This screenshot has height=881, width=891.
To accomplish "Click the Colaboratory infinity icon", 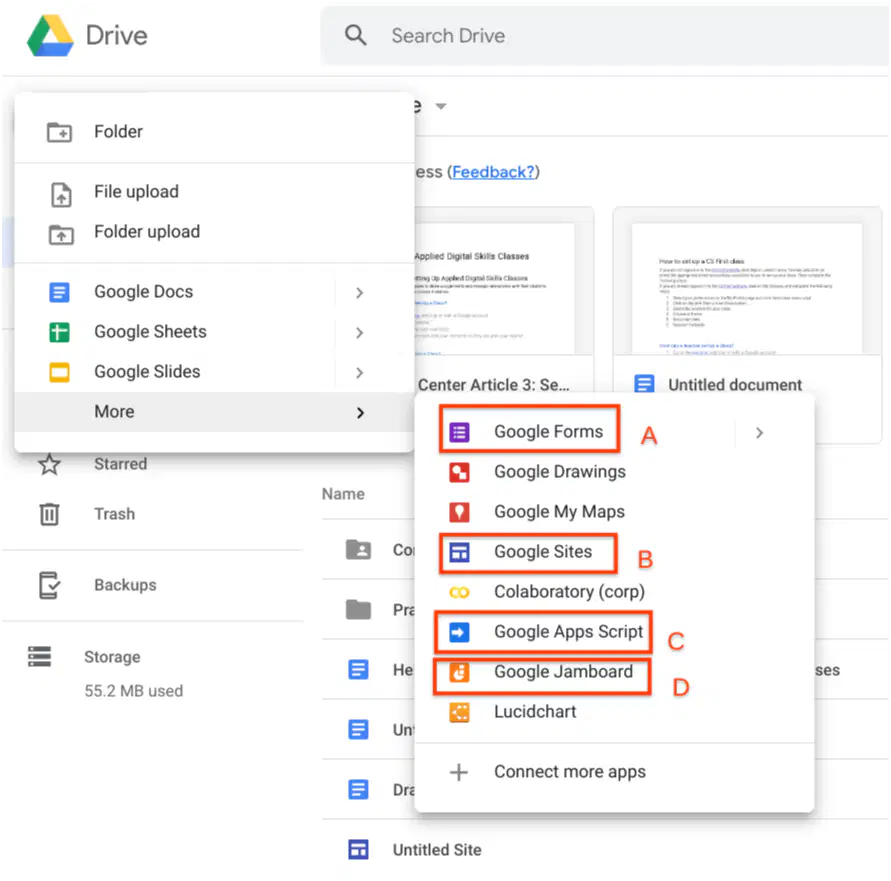I will (x=459, y=593).
